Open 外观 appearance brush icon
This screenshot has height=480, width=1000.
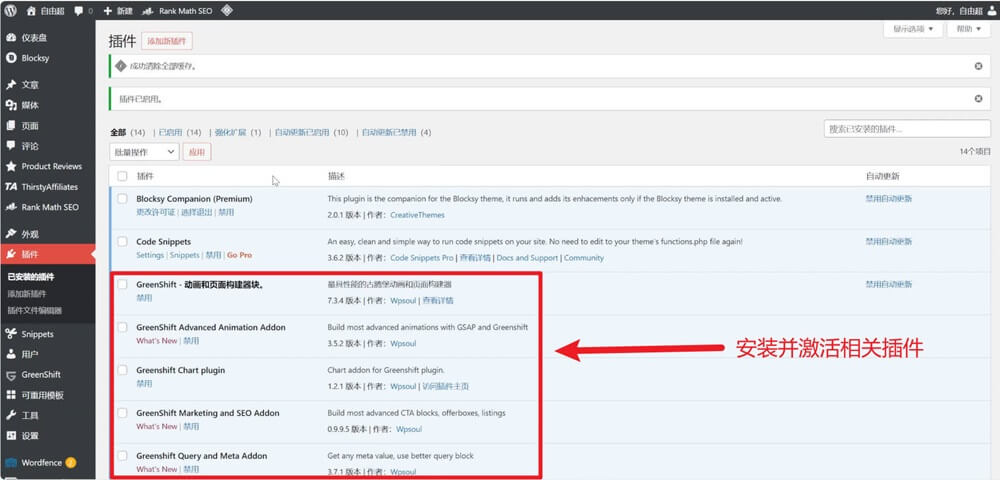(x=11, y=234)
